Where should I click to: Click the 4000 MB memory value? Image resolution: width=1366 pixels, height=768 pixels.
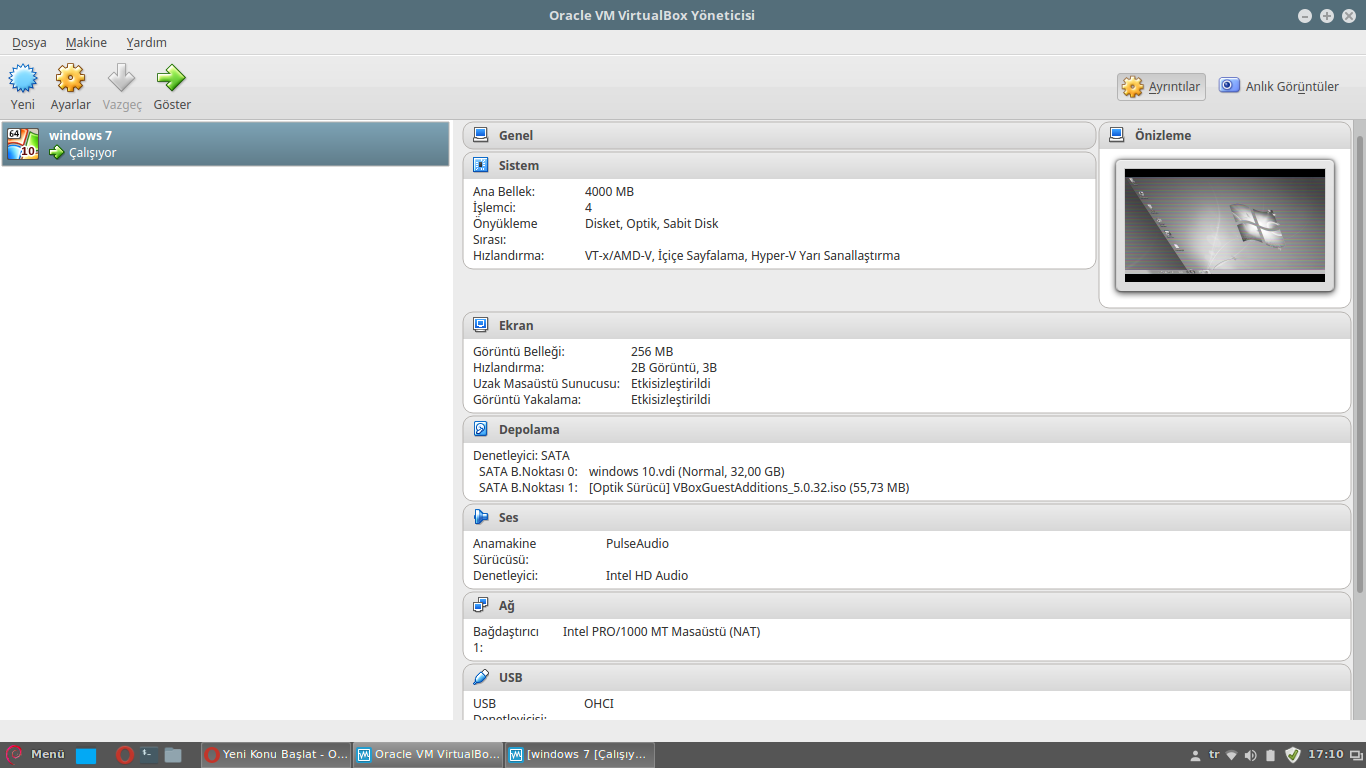tap(609, 192)
